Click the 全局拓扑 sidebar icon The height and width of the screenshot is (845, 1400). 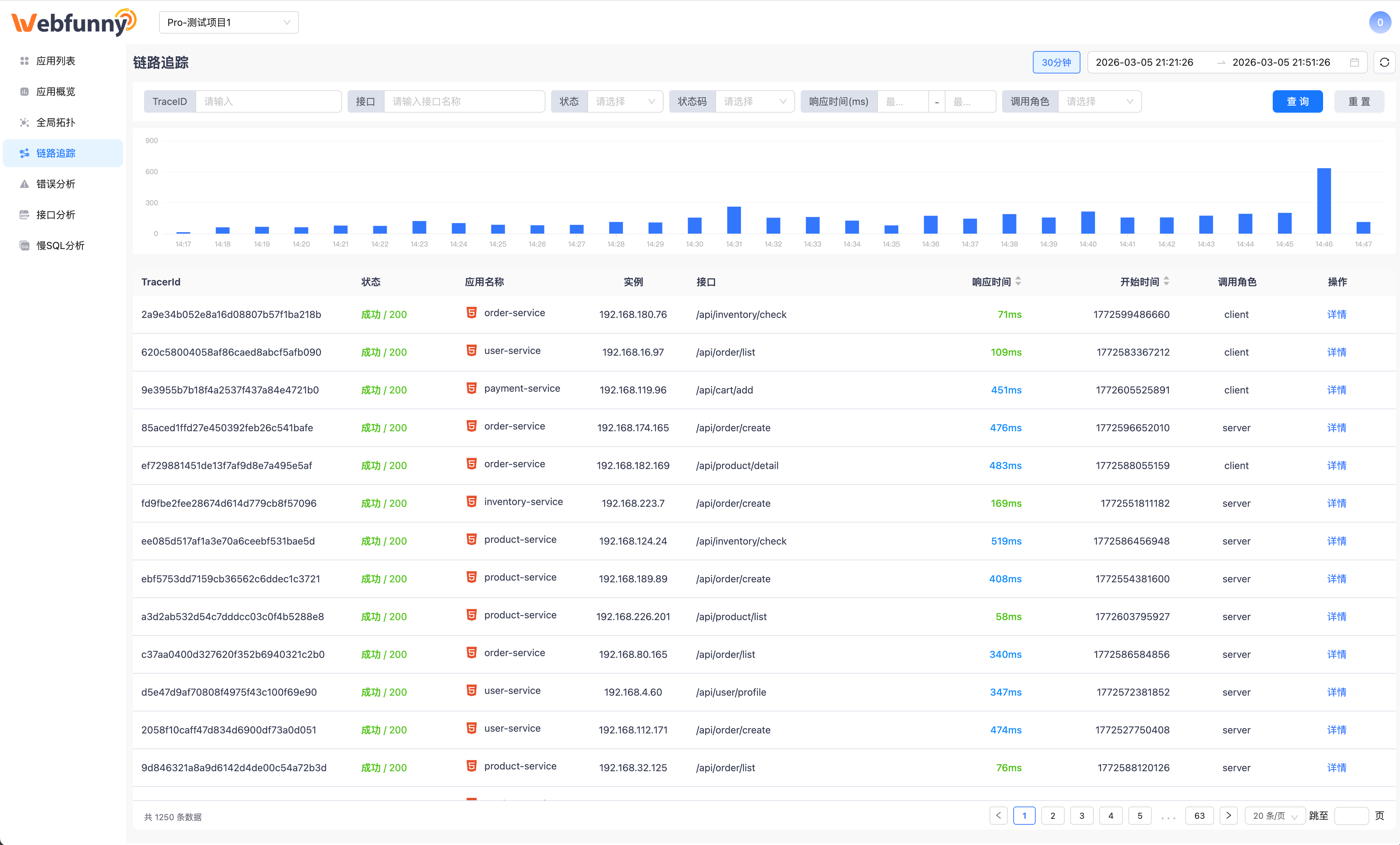pos(24,123)
